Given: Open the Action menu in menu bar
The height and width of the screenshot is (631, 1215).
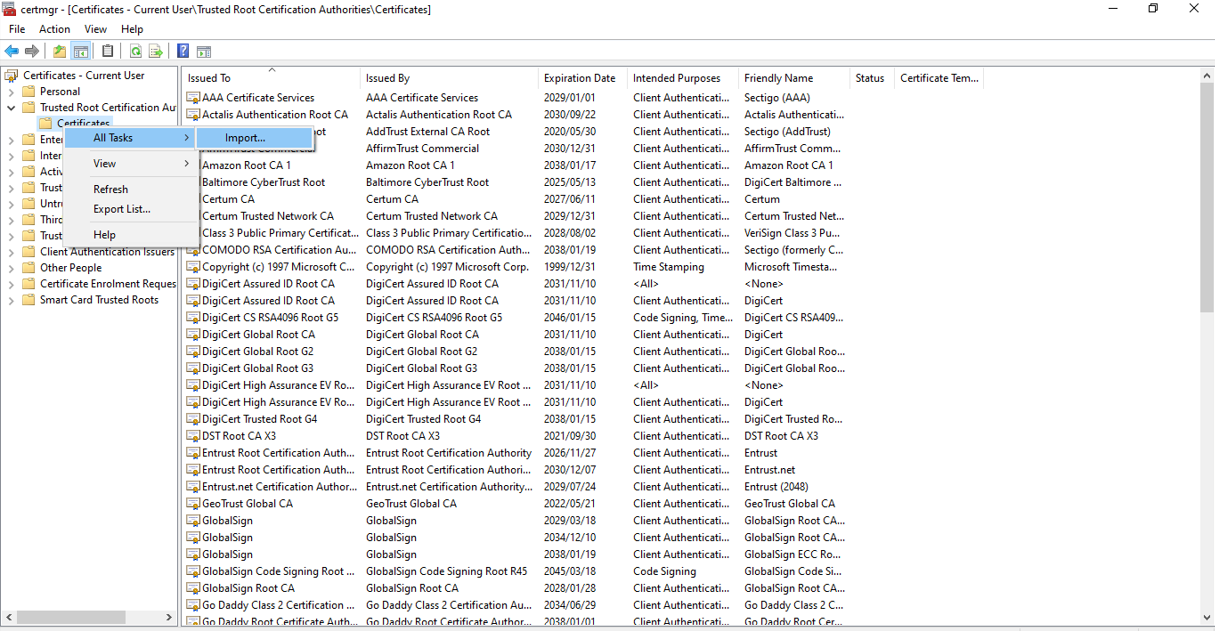Looking at the screenshot, I should [54, 29].
